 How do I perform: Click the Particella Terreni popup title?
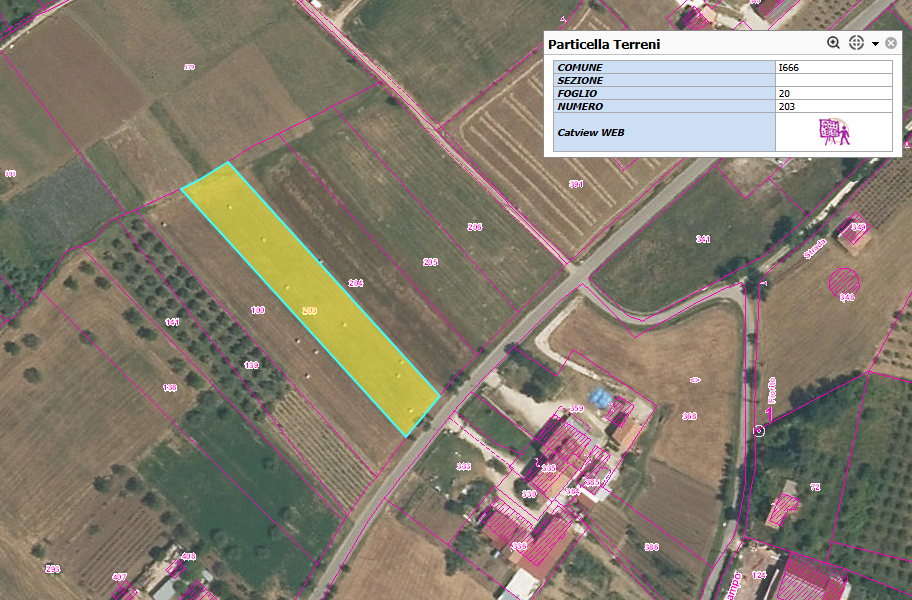(604, 45)
